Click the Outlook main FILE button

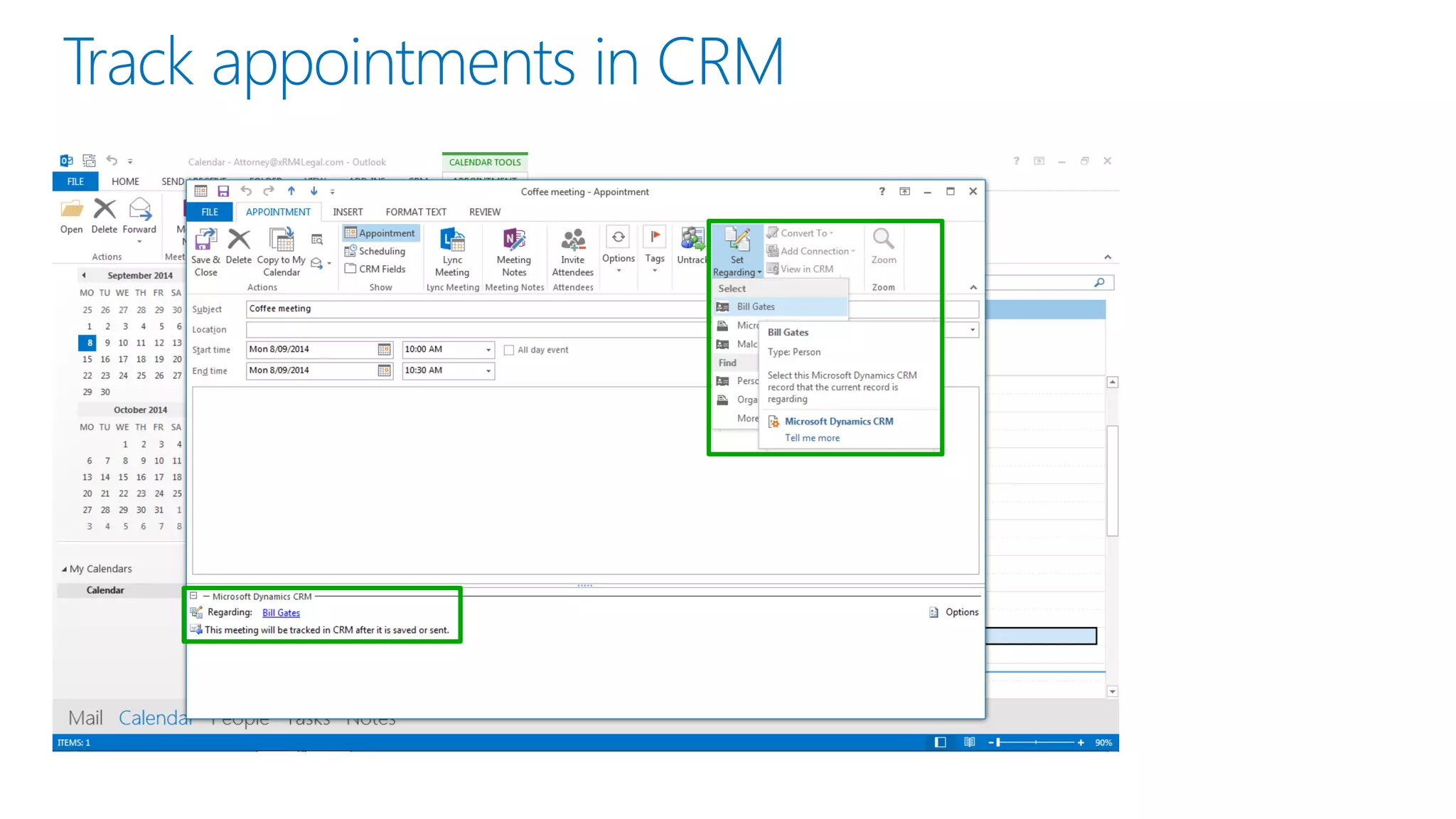pos(75,181)
